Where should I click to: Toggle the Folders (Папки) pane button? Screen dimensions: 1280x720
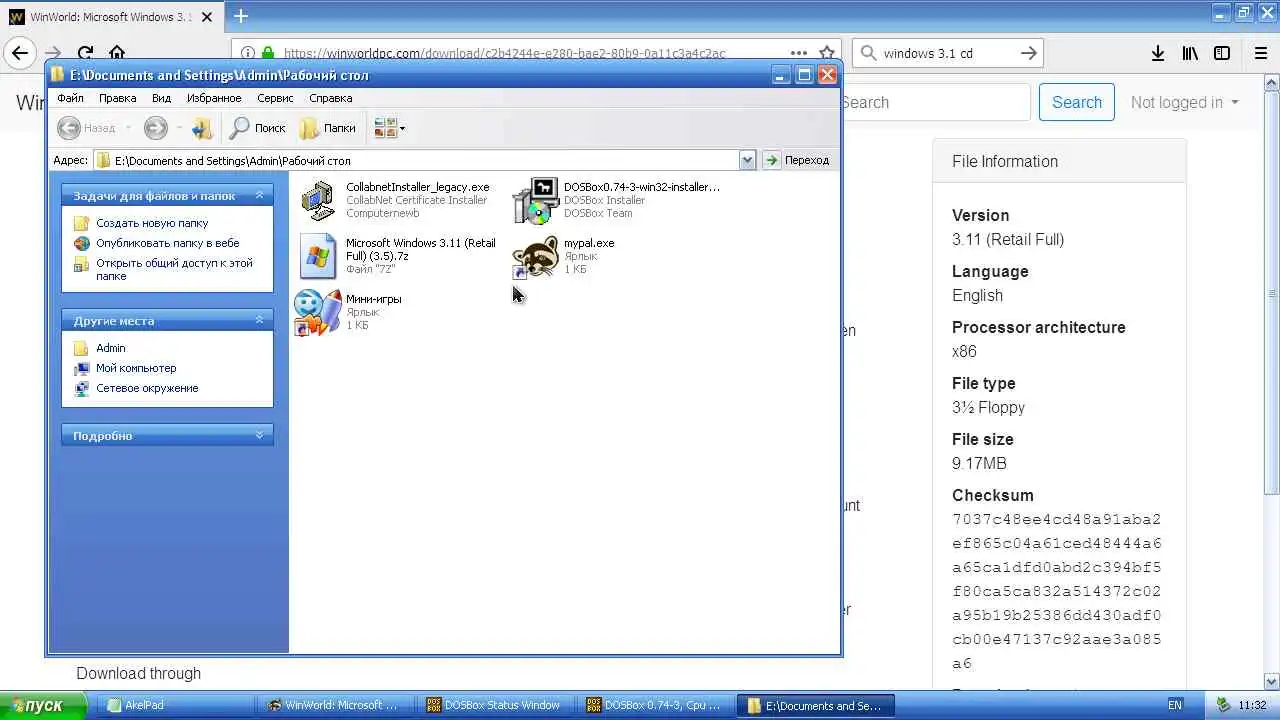(x=328, y=128)
